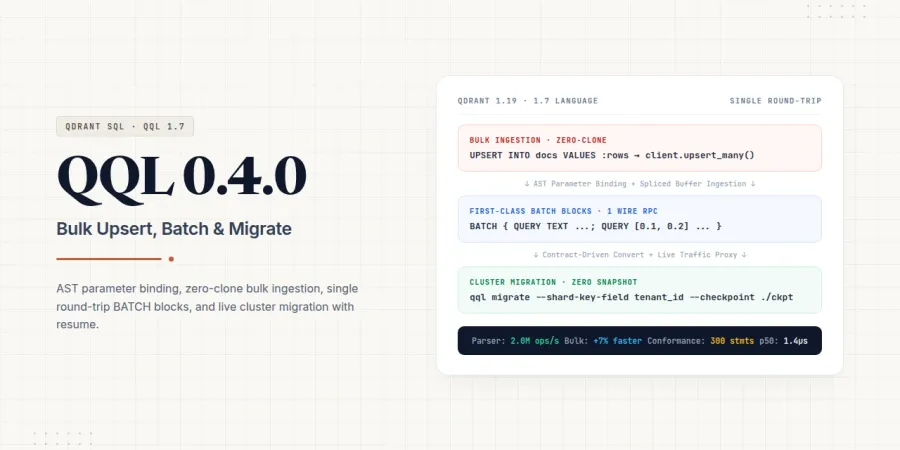Click the SINGLE ROUND-TRIP label
Screen dimensions: 900x450
tap(775, 101)
